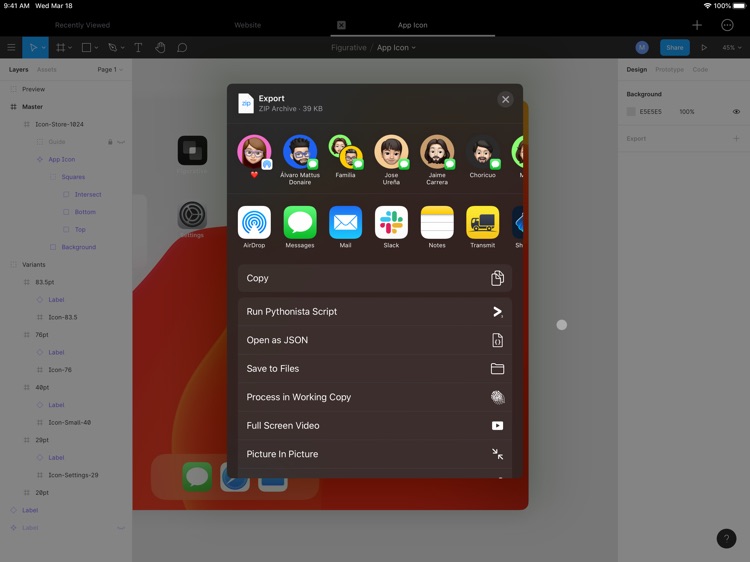Open the Figma hamburger menu
The image size is (750, 562).
pos(11,47)
